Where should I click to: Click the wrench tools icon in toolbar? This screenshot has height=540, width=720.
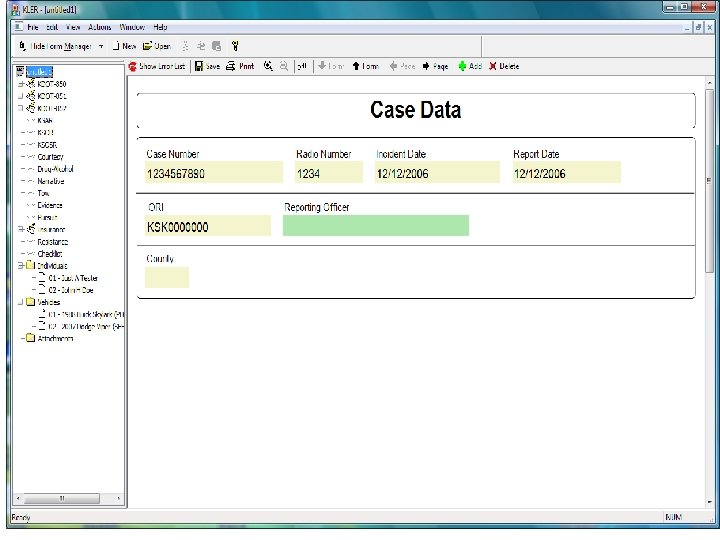click(235, 46)
